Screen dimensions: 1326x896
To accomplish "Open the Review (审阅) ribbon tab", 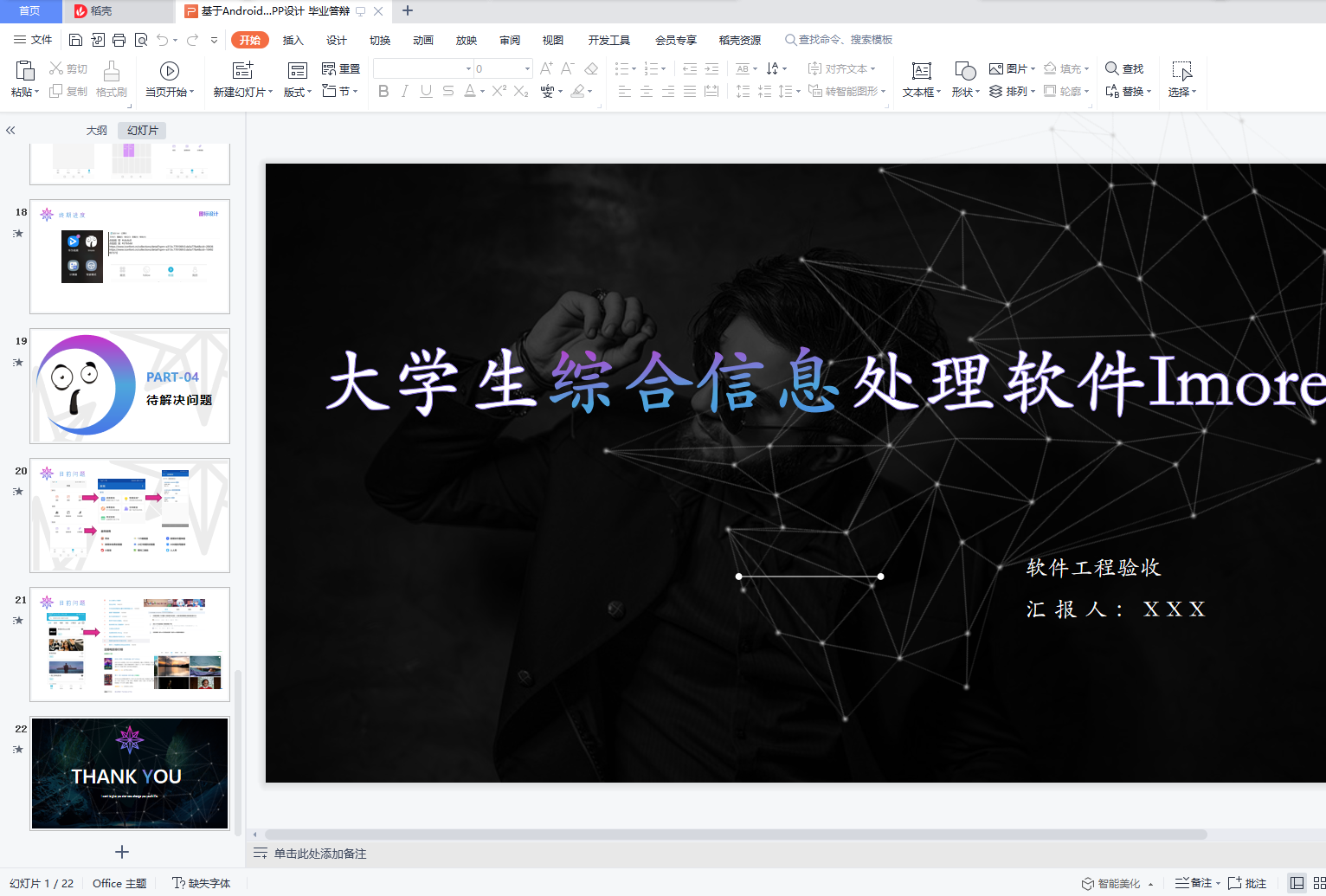I will 510,40.
